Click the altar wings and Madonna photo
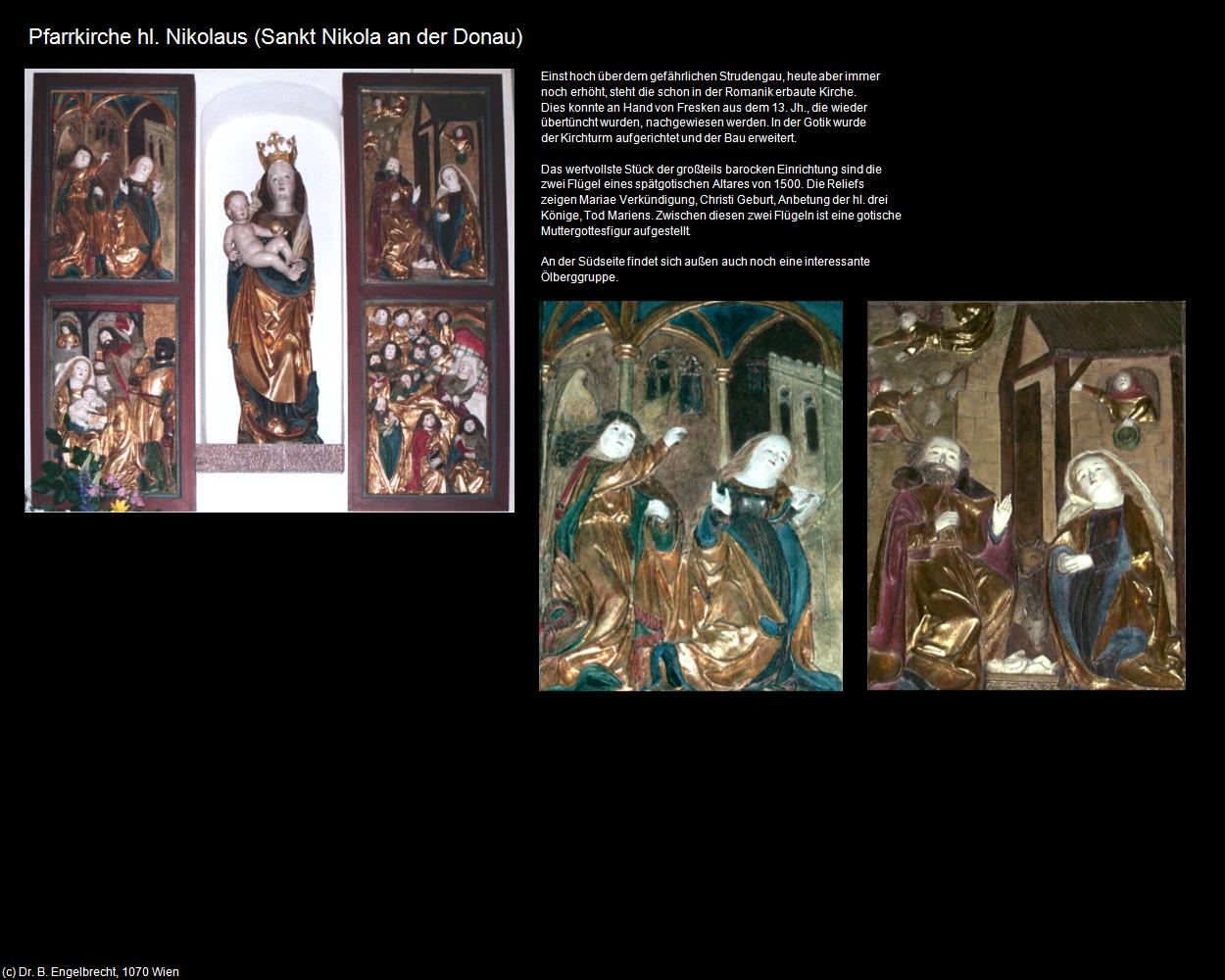The image size is (1225, 980). click(x=269, y=290)
